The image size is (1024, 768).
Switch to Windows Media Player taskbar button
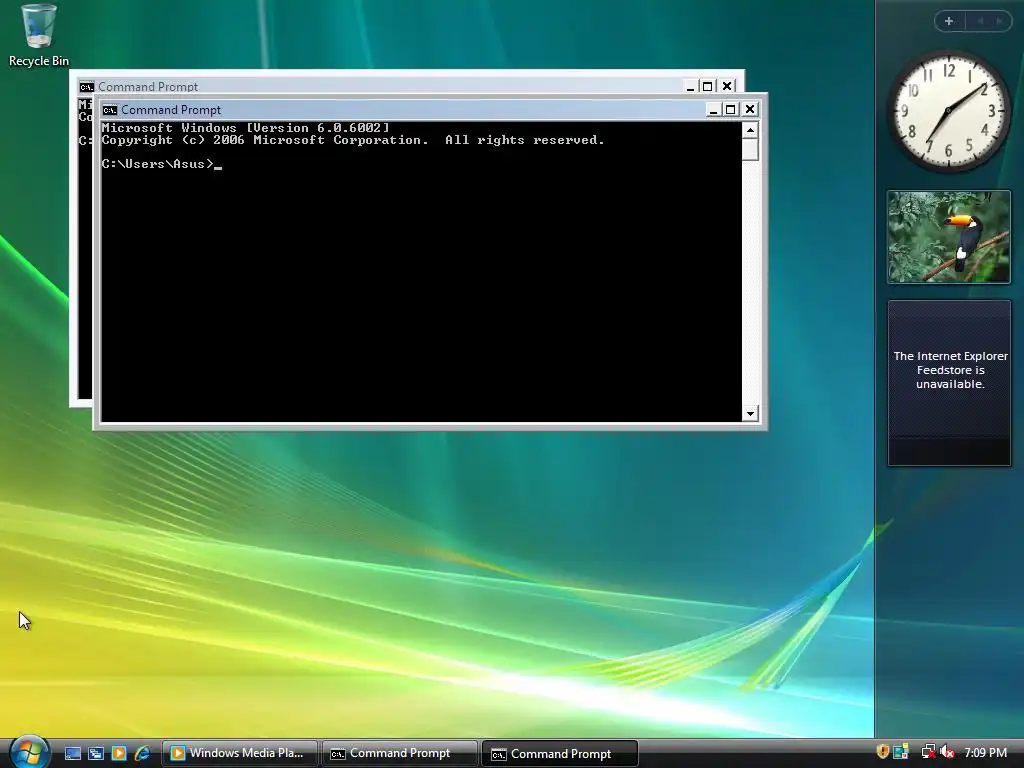(240, 753)
